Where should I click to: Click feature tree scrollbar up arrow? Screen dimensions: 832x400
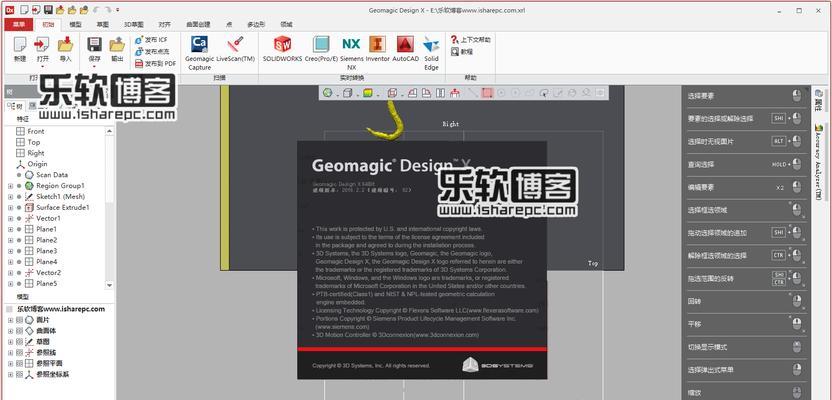pyautogui.click(x=110, y=131)
